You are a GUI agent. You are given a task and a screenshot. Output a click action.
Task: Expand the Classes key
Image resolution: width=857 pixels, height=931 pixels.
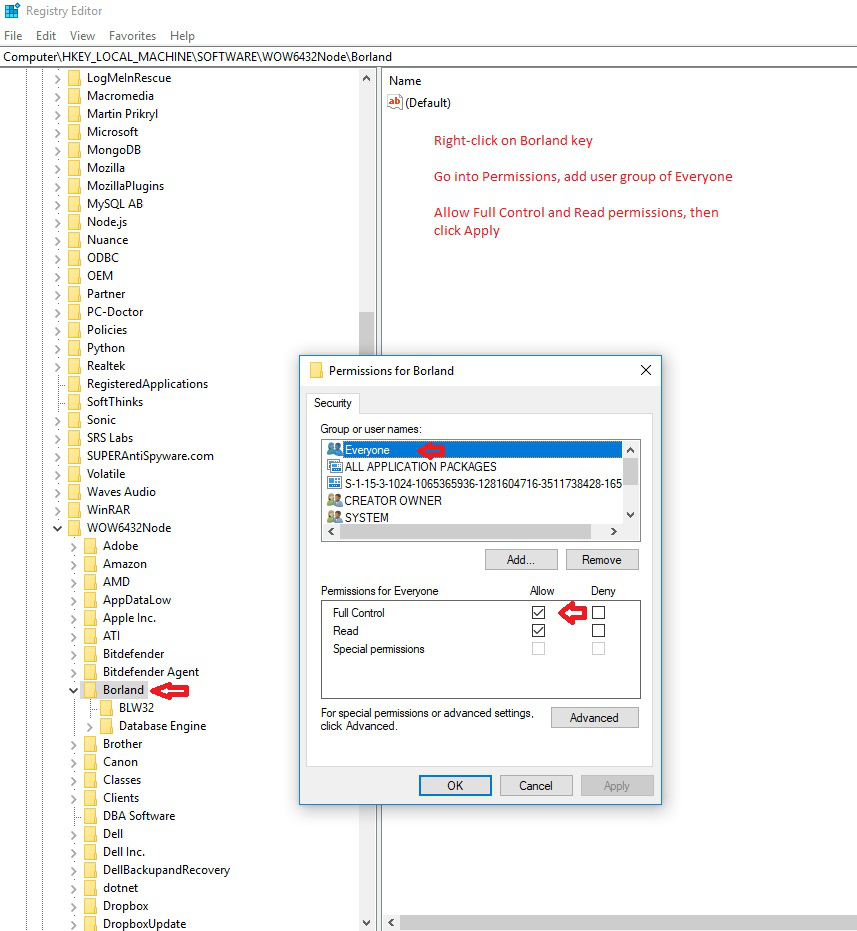tap(73, 780)
